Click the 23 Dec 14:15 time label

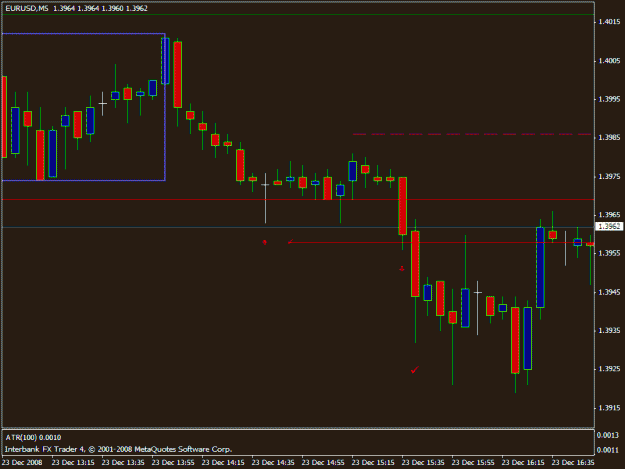223,462
